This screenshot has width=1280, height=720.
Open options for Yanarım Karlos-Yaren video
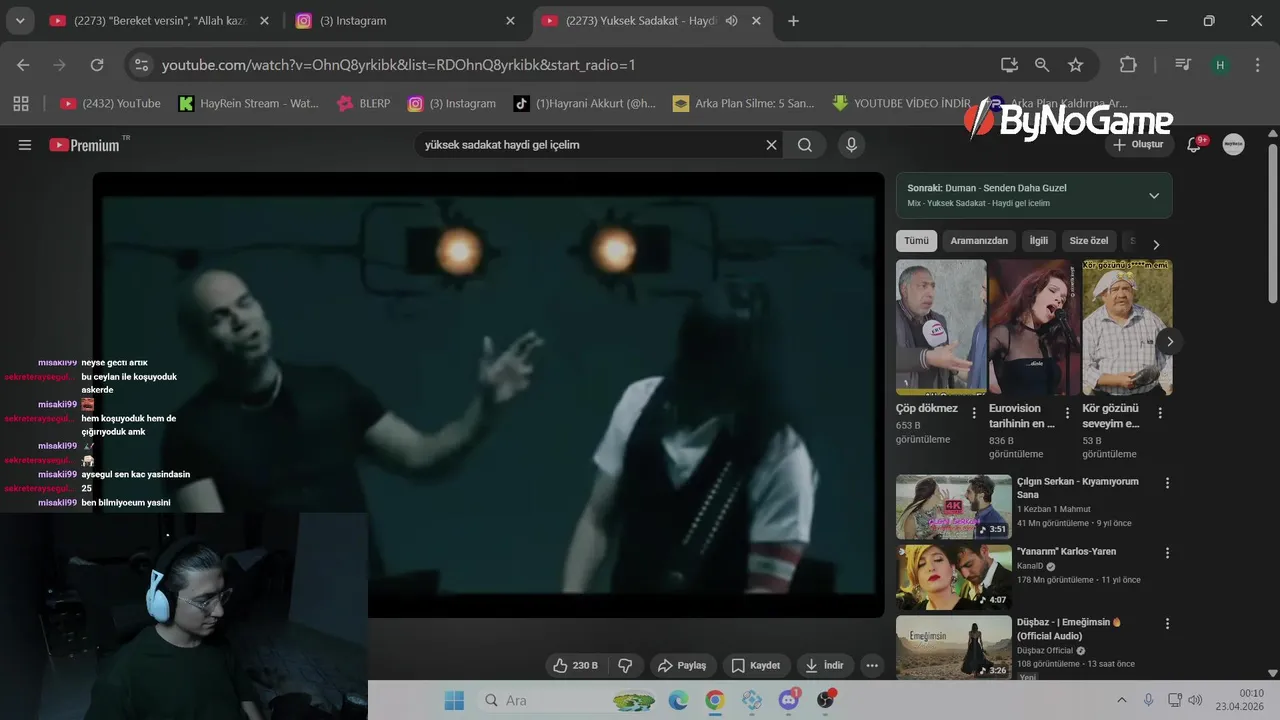pos(1167,553)
